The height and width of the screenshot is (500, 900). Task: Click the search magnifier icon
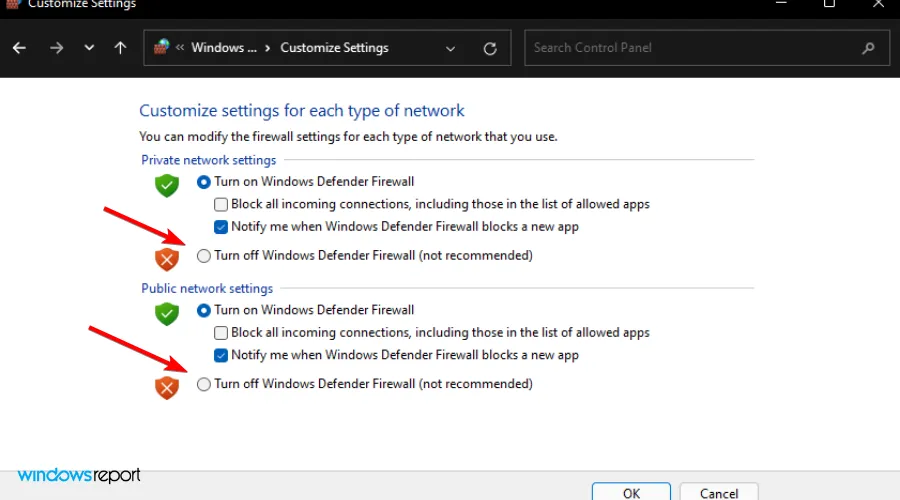click(x=867, y=48)
